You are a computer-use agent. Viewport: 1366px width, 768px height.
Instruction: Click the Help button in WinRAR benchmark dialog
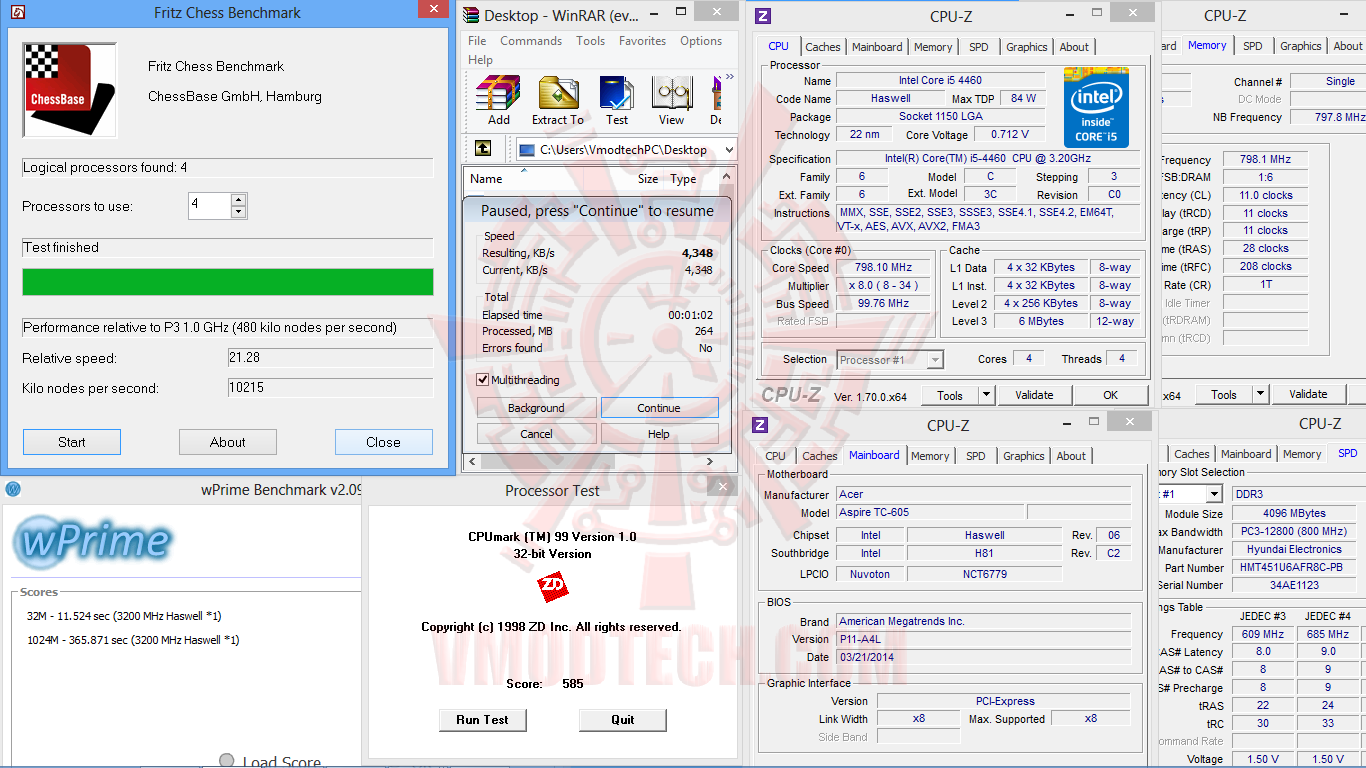point(659,434)
